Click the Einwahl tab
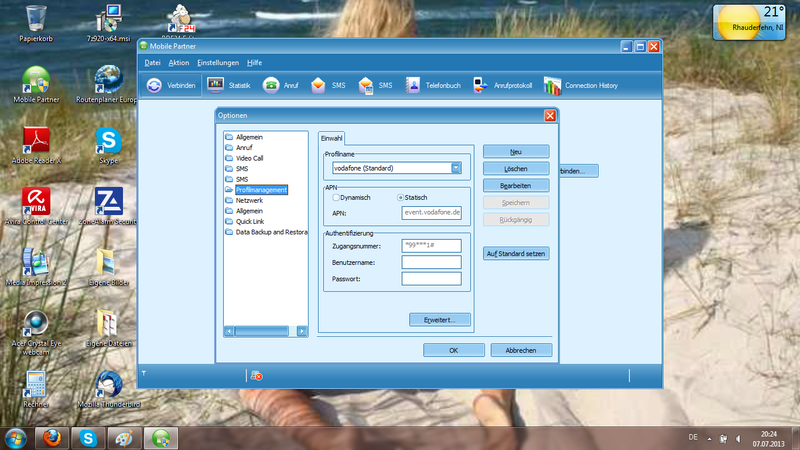 click(x=332, y=137)
